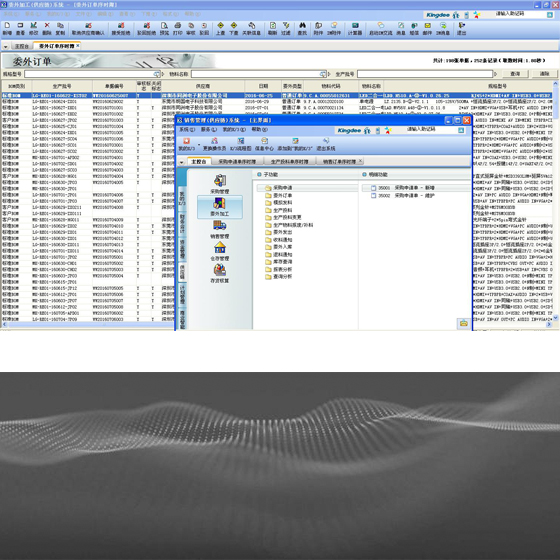Click the 上查 (trace up) toolbar icon
The width and height of the screenshot is (560, 560).
click(x=220, y=29)
